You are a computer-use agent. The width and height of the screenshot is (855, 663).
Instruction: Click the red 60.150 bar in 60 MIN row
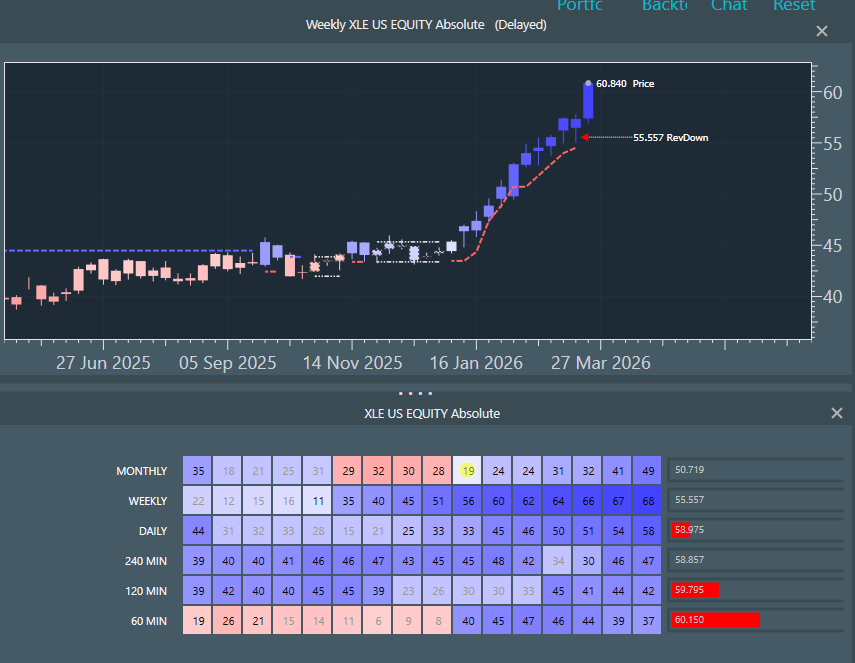[x=714, y=621]
